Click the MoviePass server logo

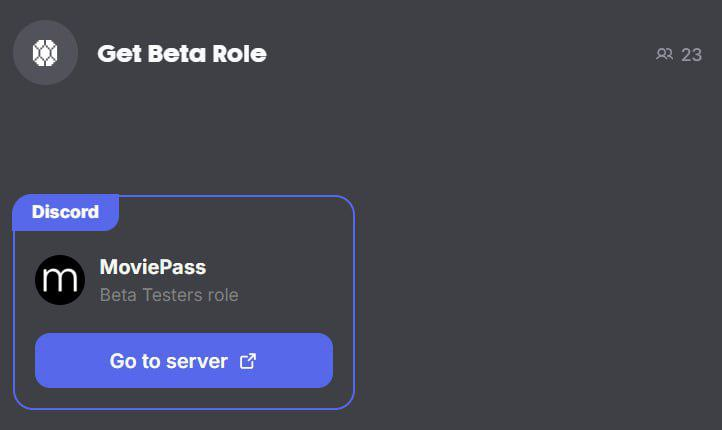pyautogui.click(x=60, y=280)
